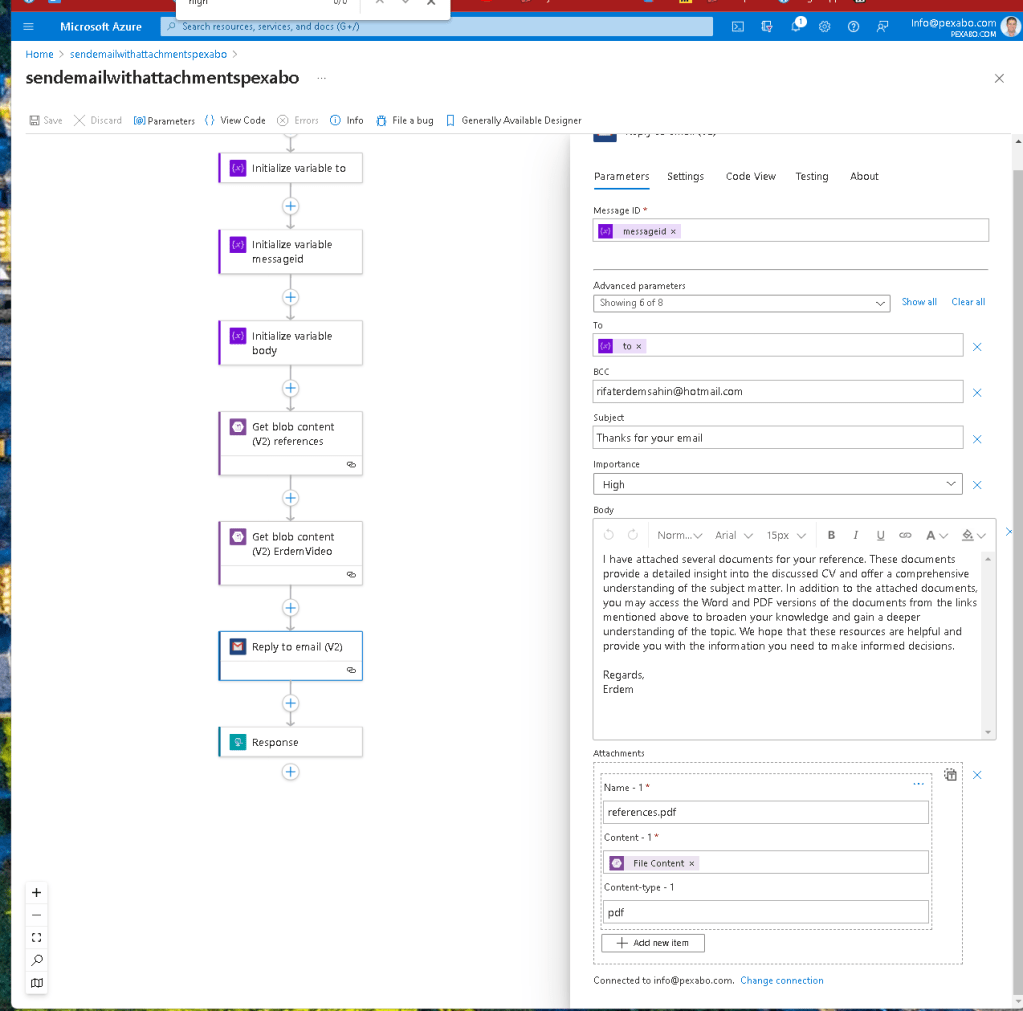Redo in the Body editor toolbar

tap(633, 535)
